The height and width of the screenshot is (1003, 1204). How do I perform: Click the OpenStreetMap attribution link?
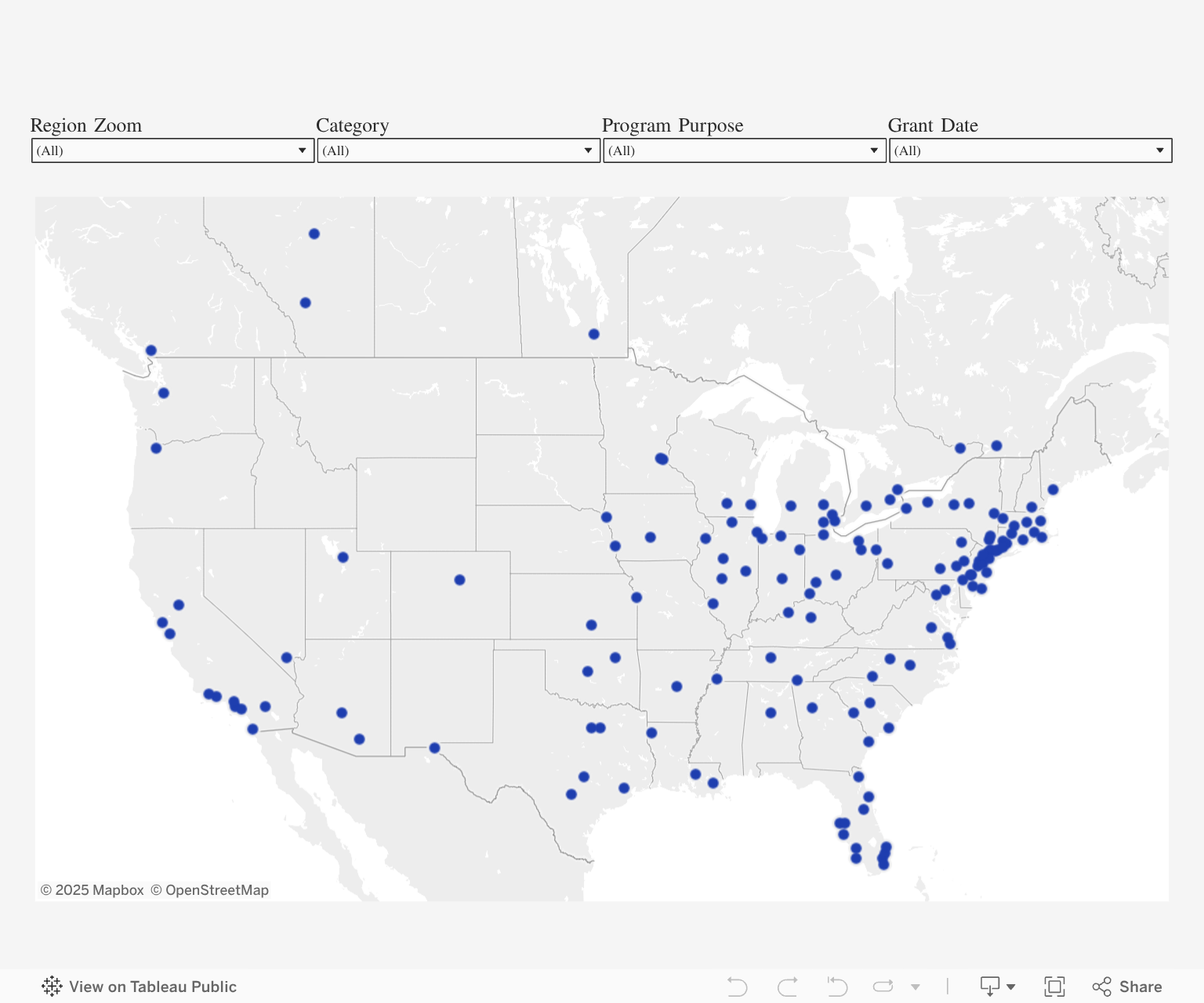click(209, 890)
